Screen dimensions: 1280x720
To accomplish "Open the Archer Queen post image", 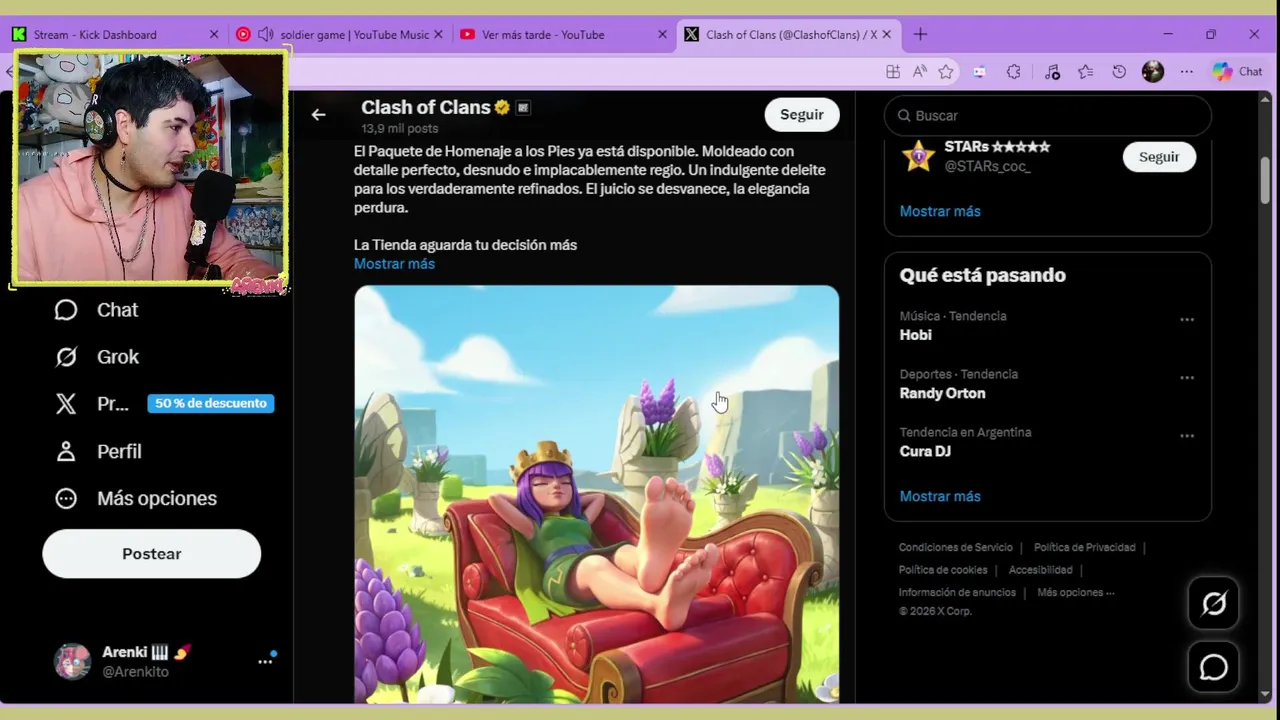I will click(597, 494).
